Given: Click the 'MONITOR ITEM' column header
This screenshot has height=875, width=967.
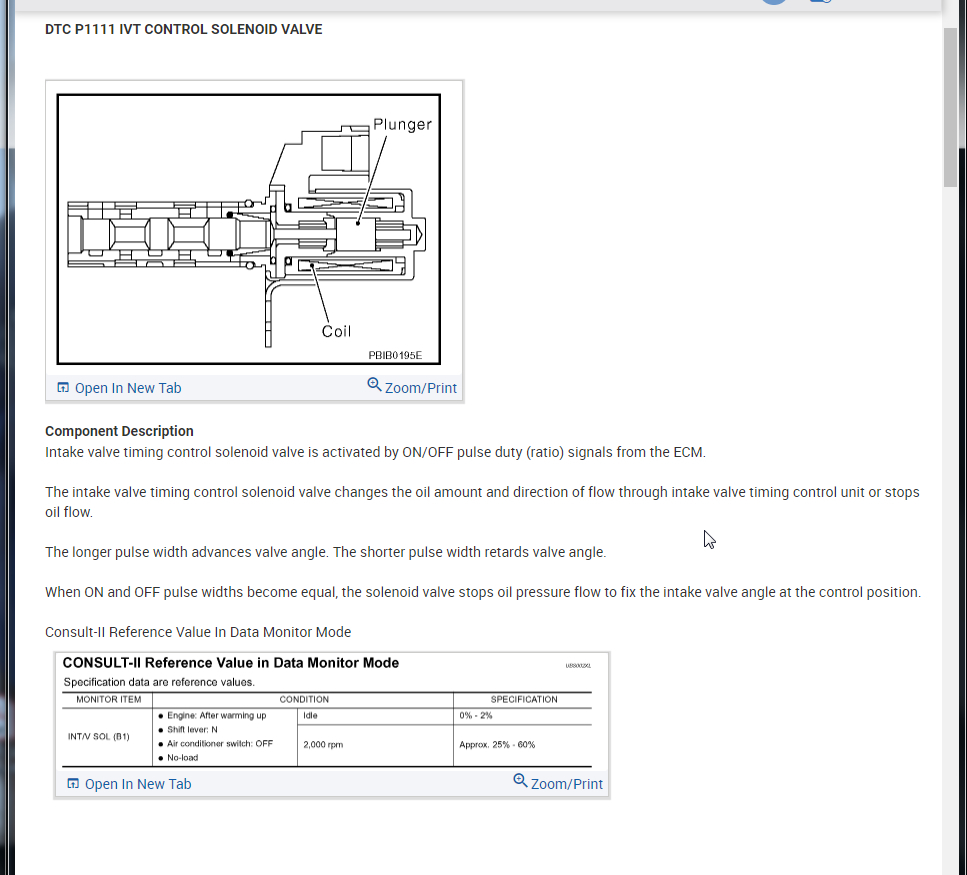Looking at the screenshot, I should point(109,699).
